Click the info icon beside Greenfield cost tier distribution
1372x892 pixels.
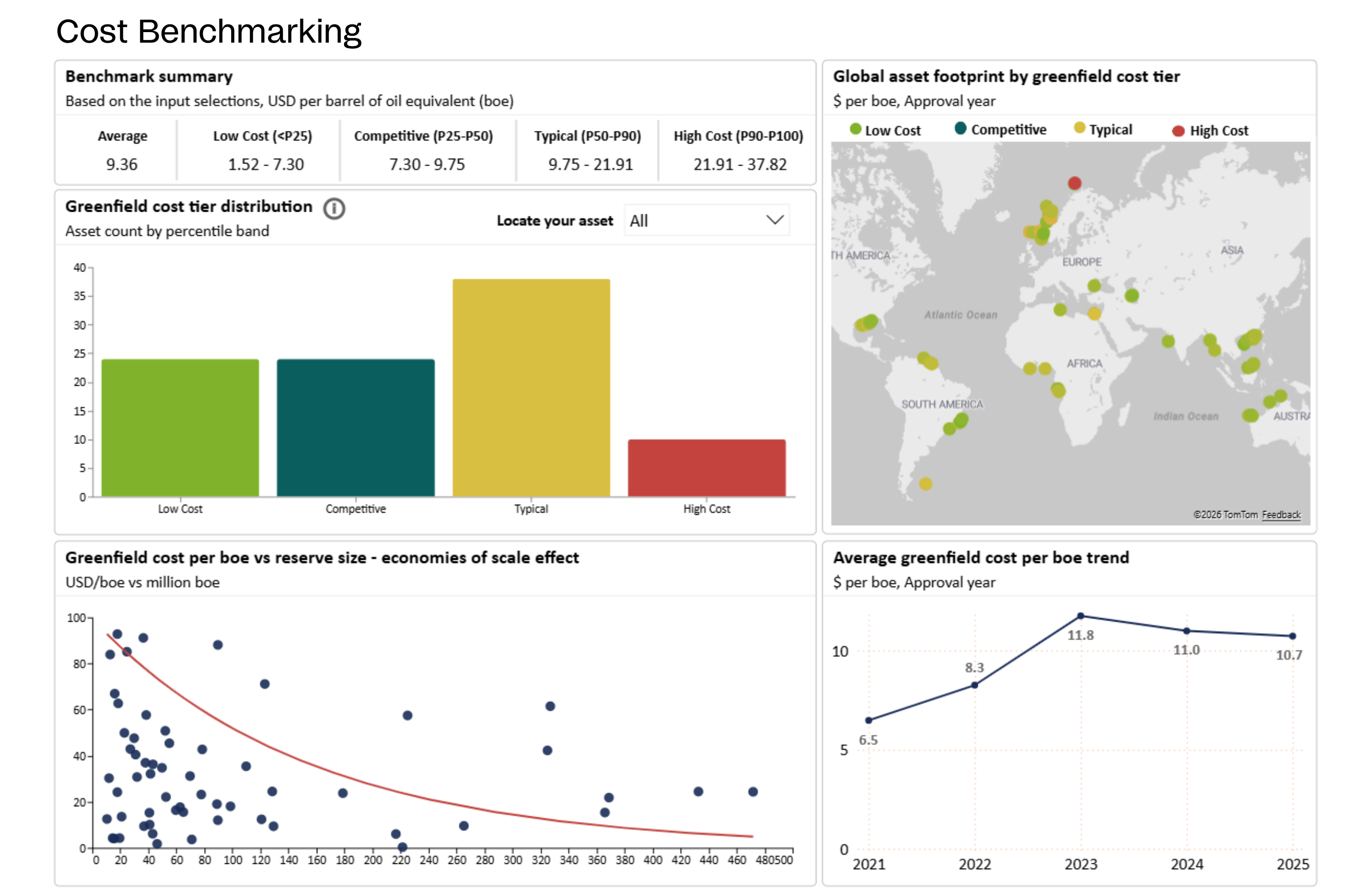coord(334,208)
